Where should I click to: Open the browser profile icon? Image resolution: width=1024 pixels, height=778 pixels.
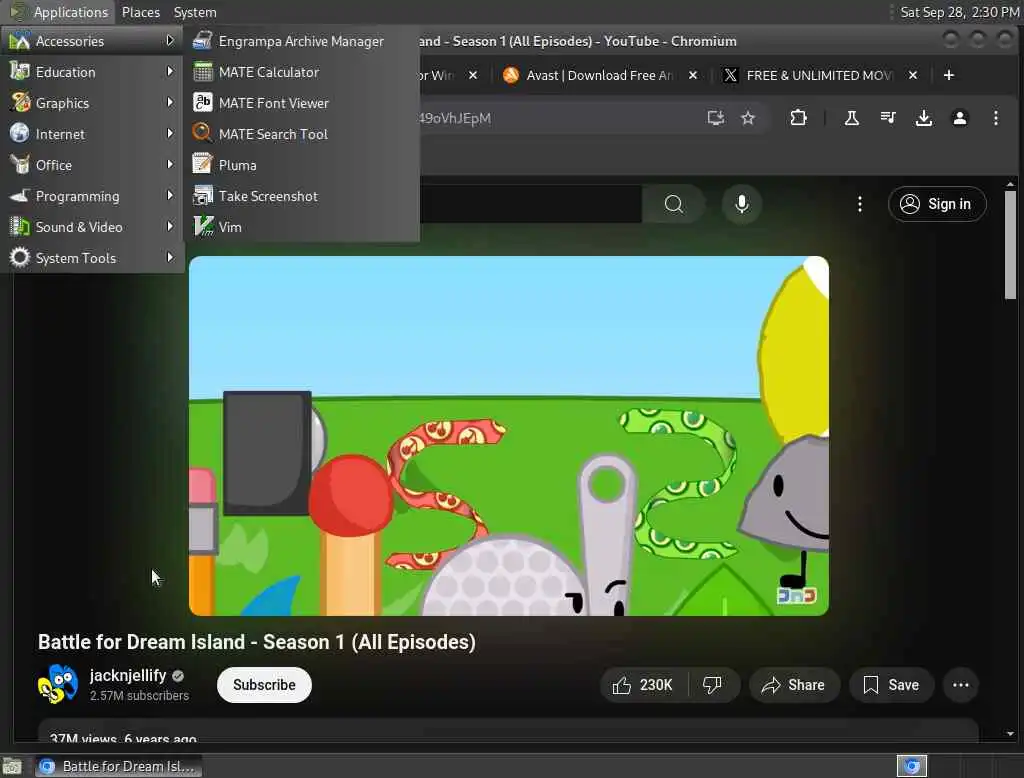(959, 118)
